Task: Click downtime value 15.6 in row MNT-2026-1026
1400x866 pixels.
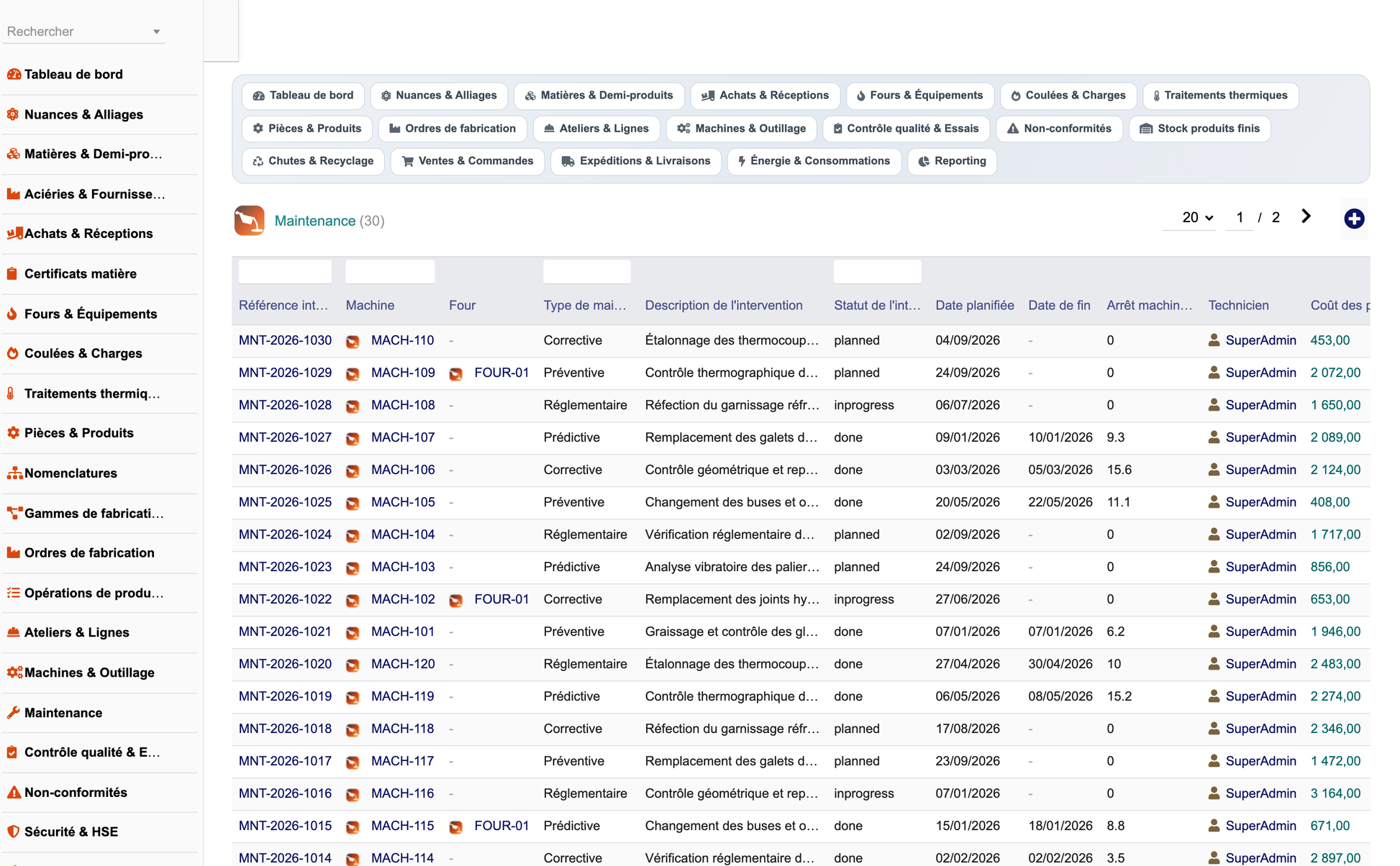Action: click(x=1119, y=470)
